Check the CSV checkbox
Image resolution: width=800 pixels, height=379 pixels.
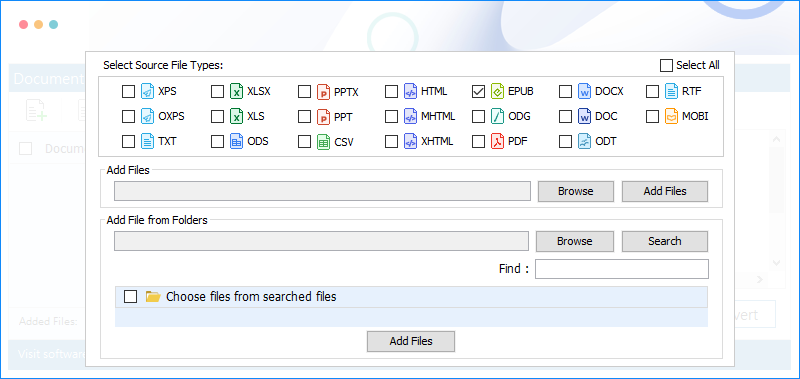305,141
